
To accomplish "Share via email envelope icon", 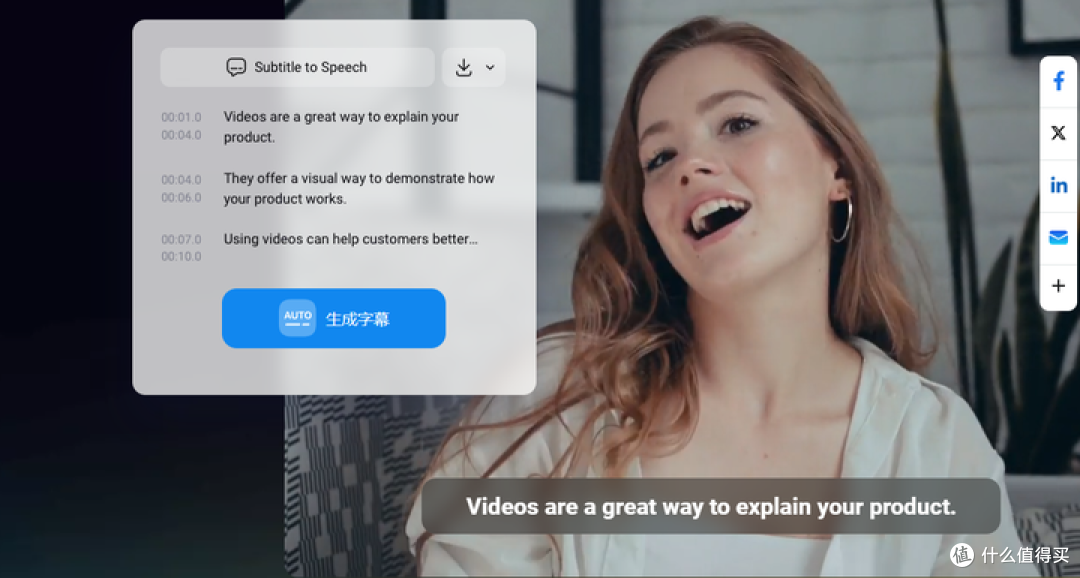I will [x=1059, y=238].
